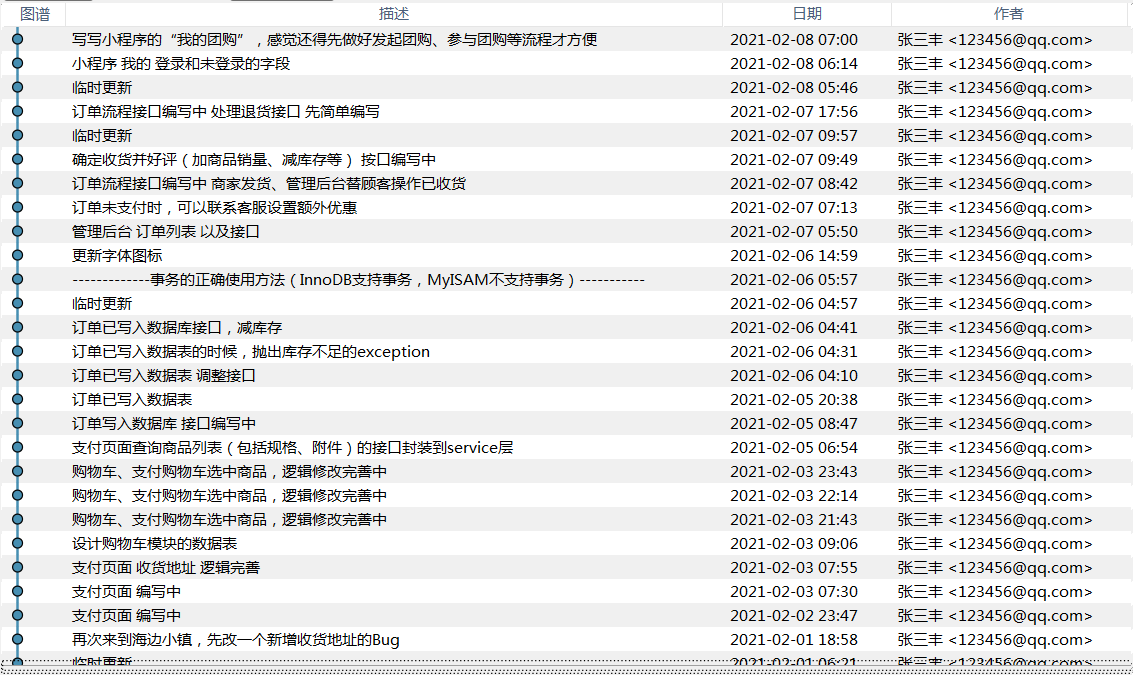Click the date 2021-02-03 22:14

(x=793, y=496)
